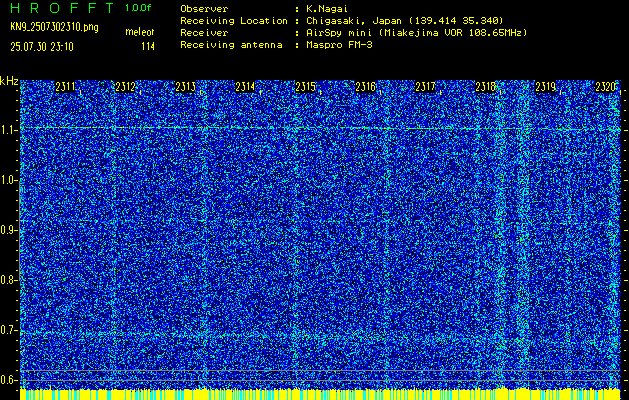Click the version label 1.0.0f
Screen dimensions: 629x400
(x=138, y=8)
